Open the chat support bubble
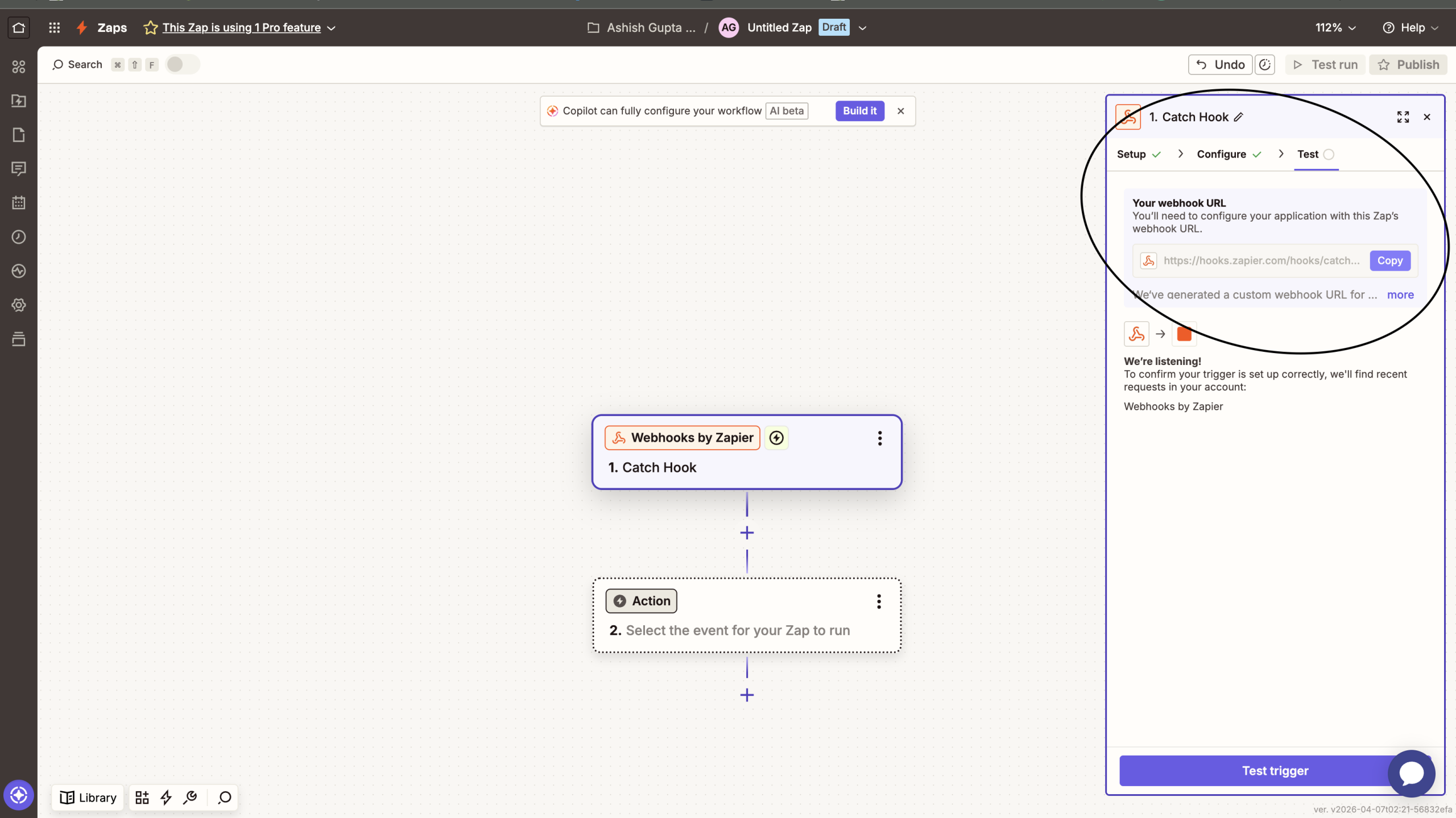 [1411, 773]
